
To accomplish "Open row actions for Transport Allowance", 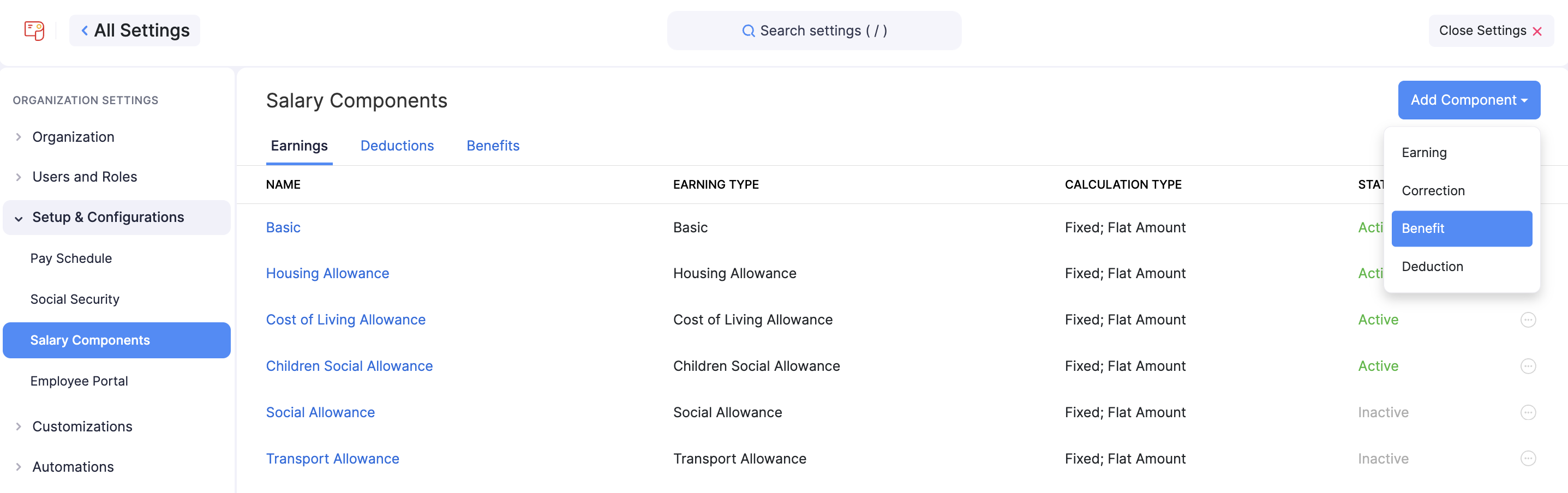I will pyautogui.click(x=1528, y=458).
